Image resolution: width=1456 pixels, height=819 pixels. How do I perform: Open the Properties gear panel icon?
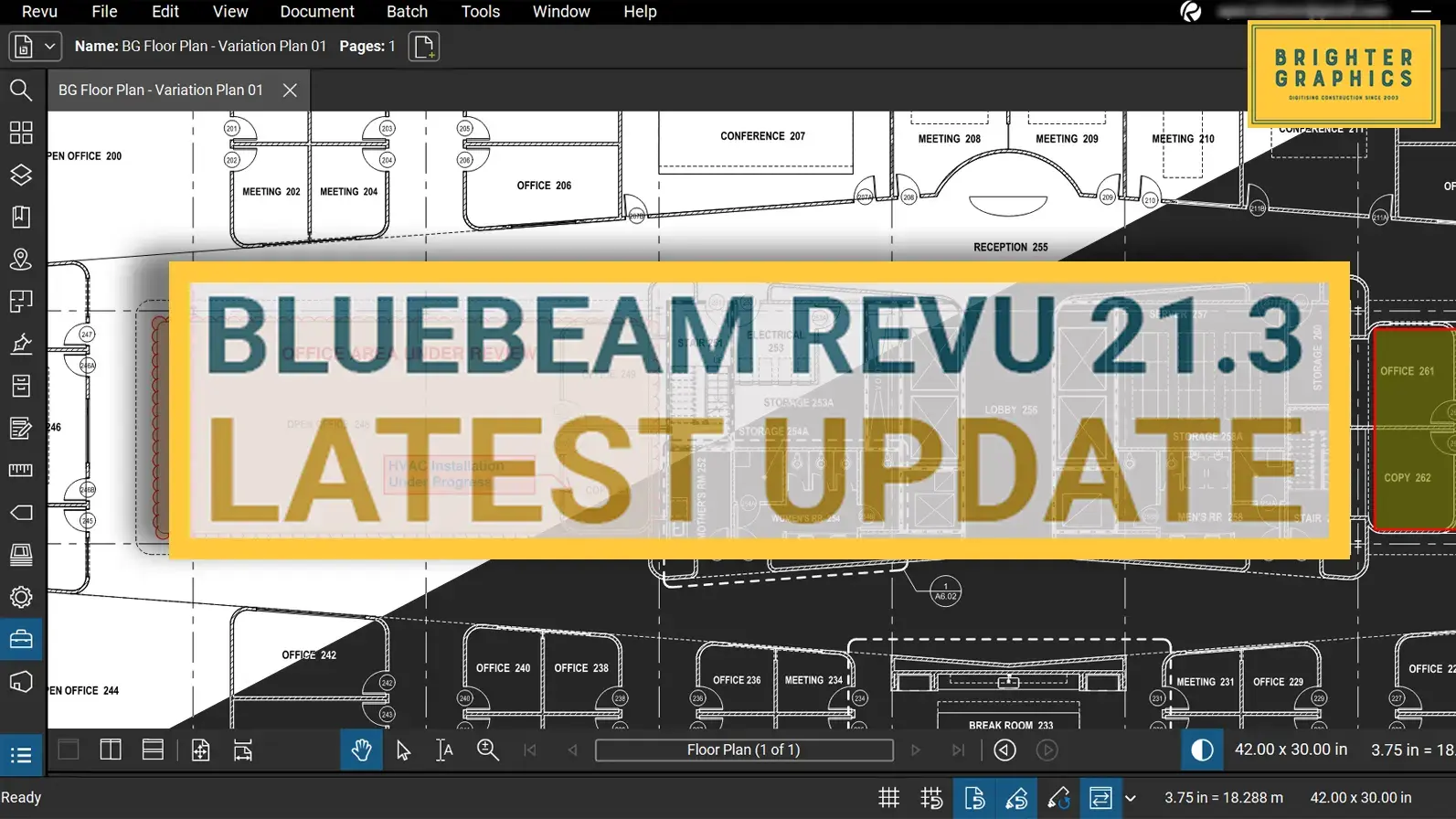coord(21,597)
